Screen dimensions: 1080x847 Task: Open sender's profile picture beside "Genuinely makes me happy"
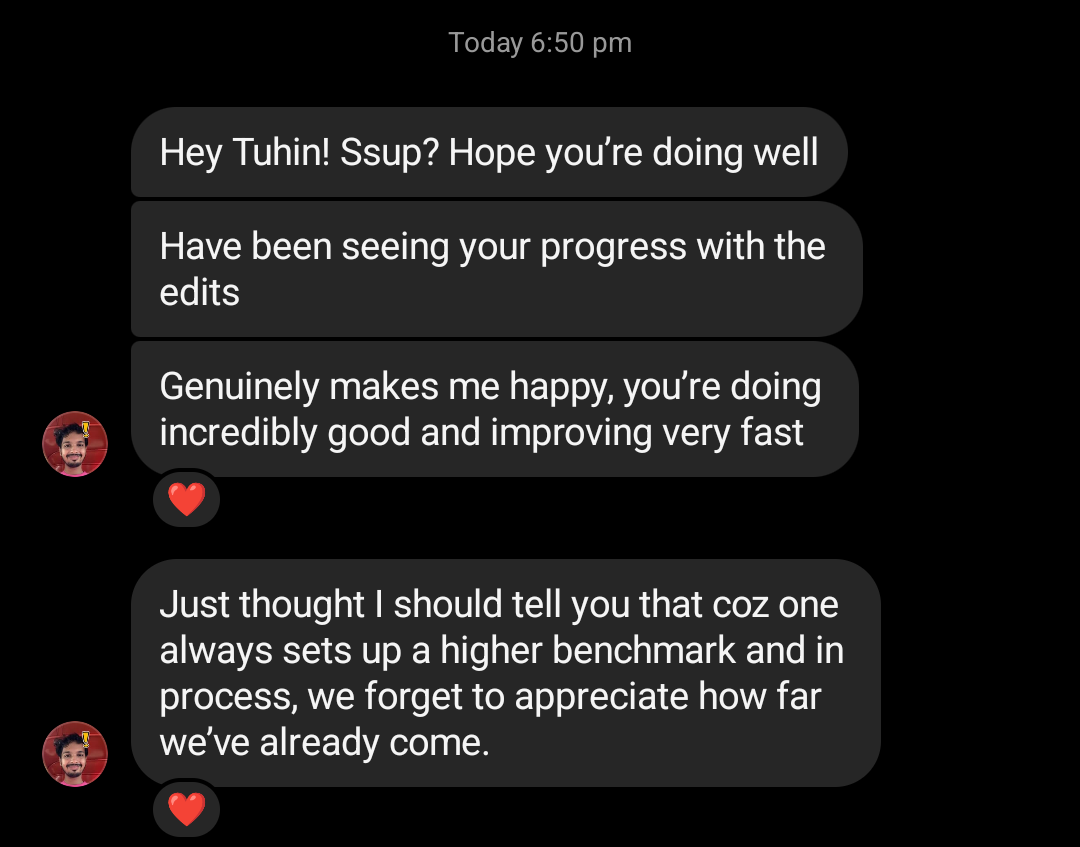click(74, 444)
